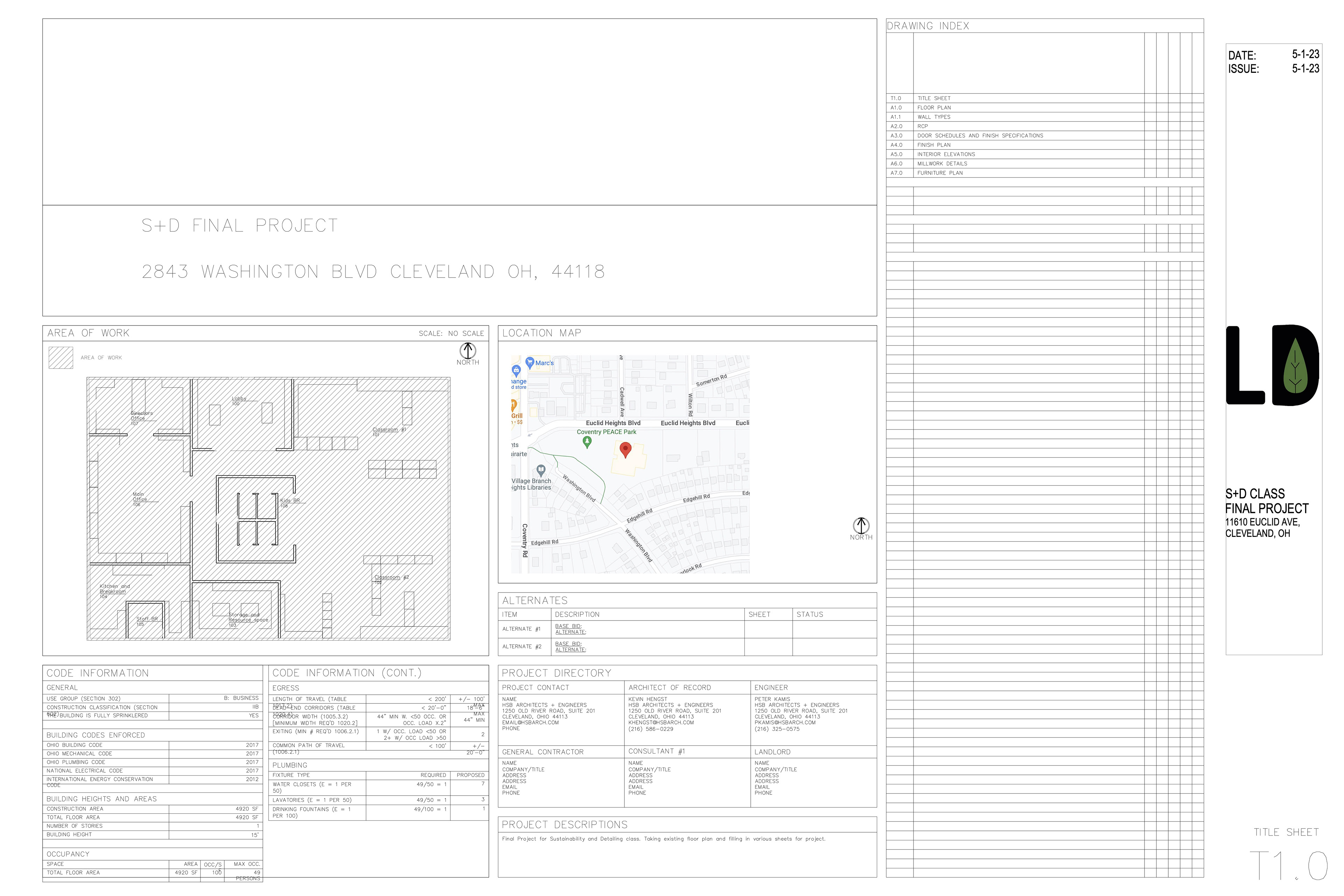Click the north arrow beside Location Map

coord(861,525)
